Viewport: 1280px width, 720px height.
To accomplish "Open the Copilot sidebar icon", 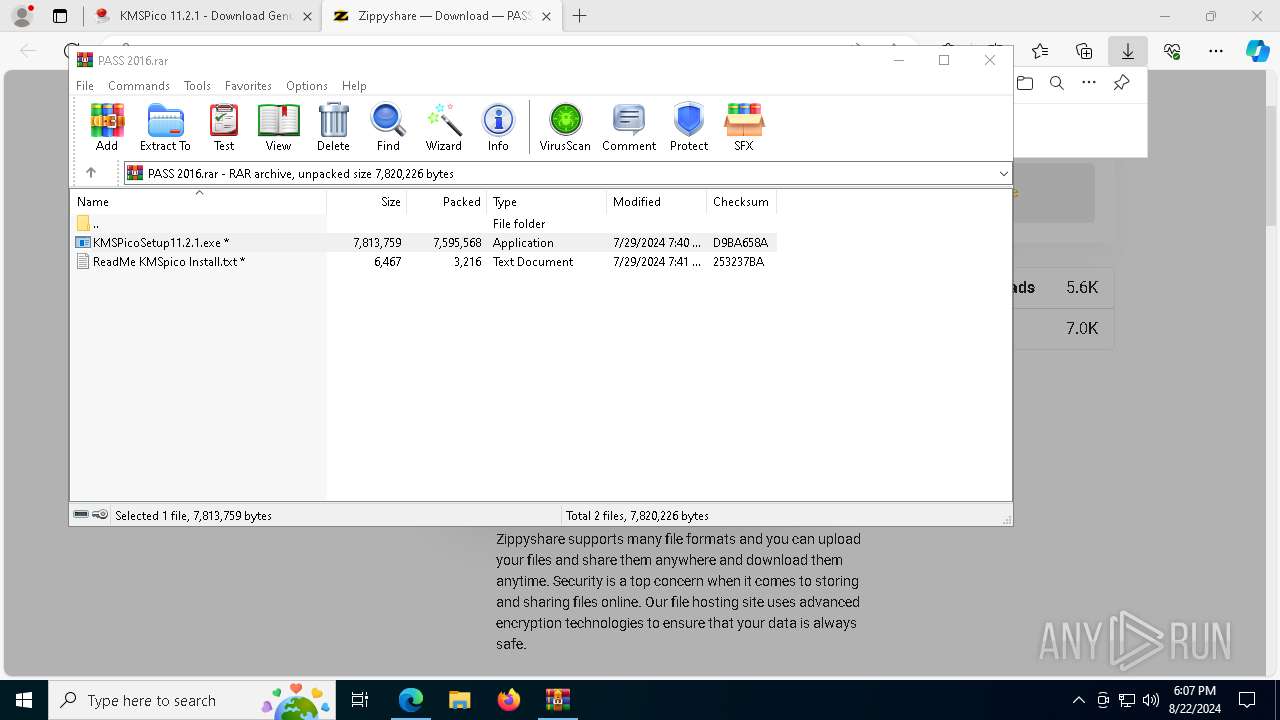I will (x=1257, y=51).
